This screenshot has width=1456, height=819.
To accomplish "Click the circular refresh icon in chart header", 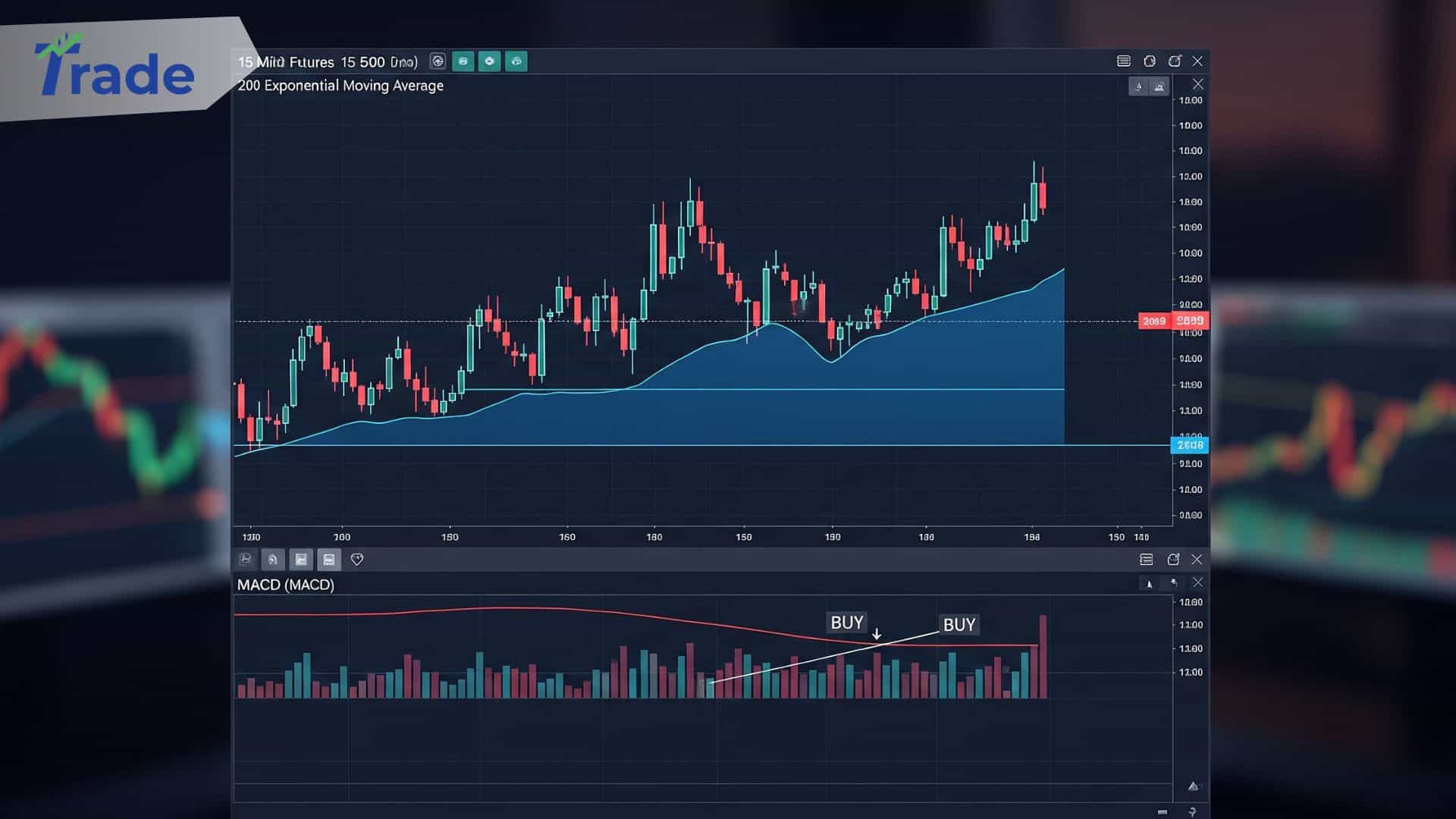I will pyautogui.click(x=1150, y=61).
